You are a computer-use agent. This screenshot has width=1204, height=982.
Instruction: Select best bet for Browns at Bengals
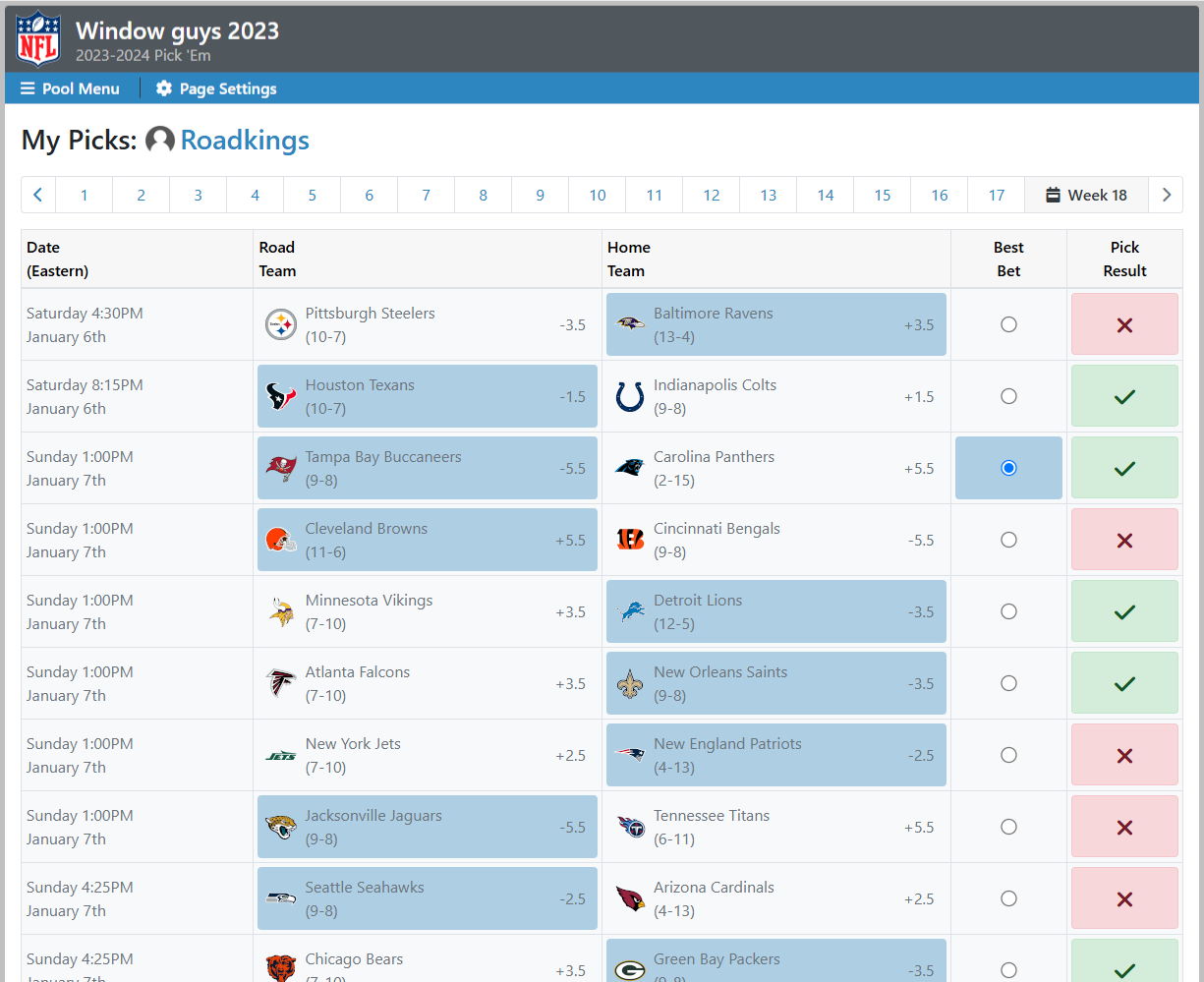[x=1008, y=540]
